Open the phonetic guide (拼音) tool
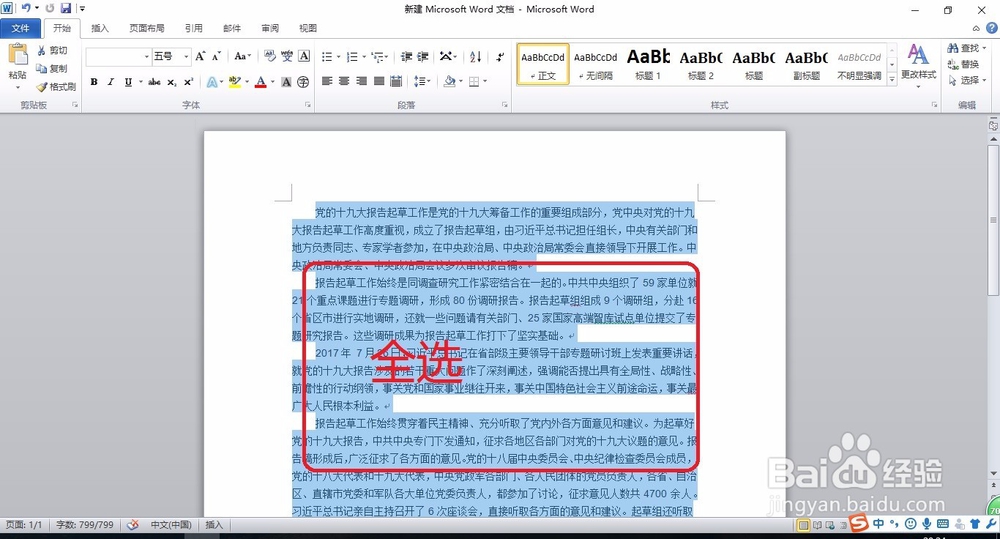1000x539 pixels. click(x=287, y=56)
